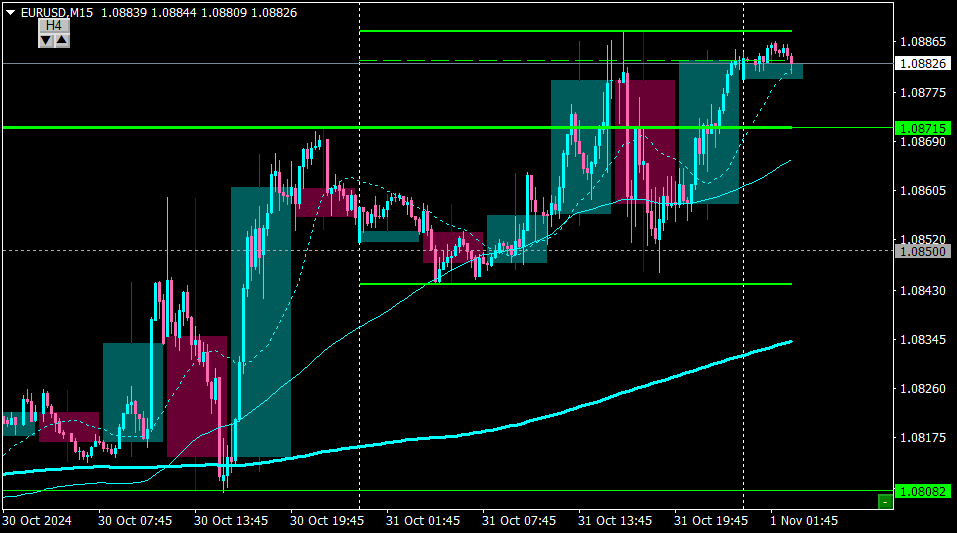This screenshot has width=957, height=533.
Task: Click the green minus button at bottom right
Action: 885,501
